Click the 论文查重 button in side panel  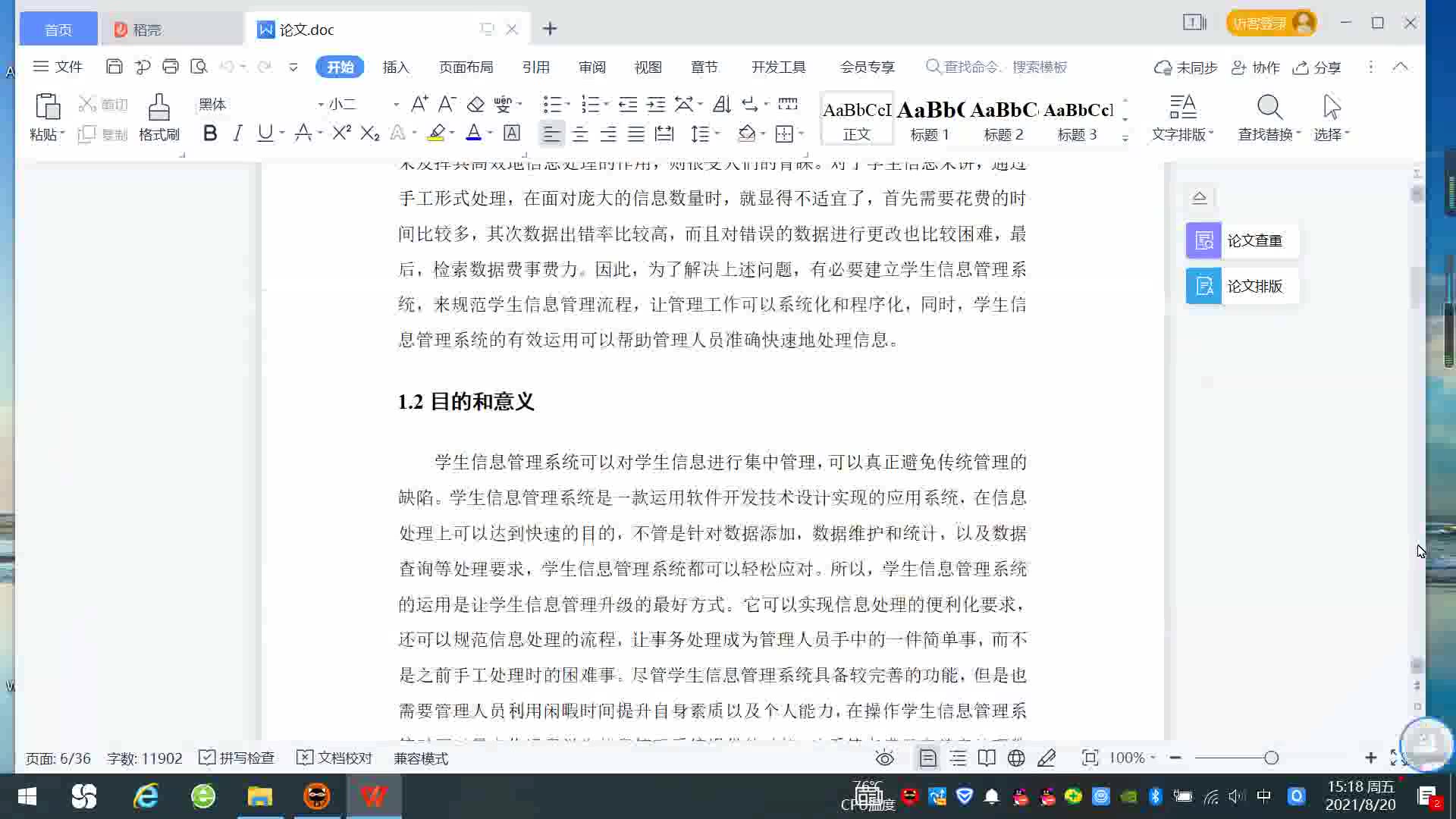[x=1241, y=240]
